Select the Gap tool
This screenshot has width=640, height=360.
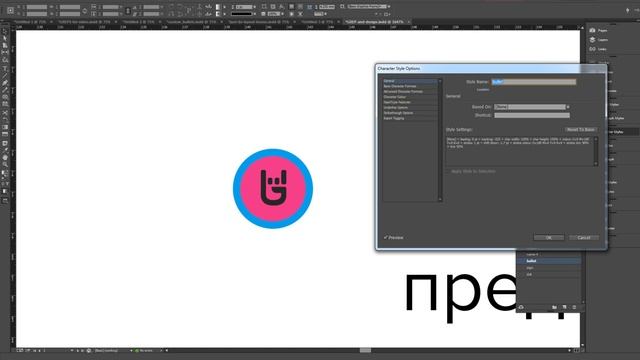coord(5,53)
